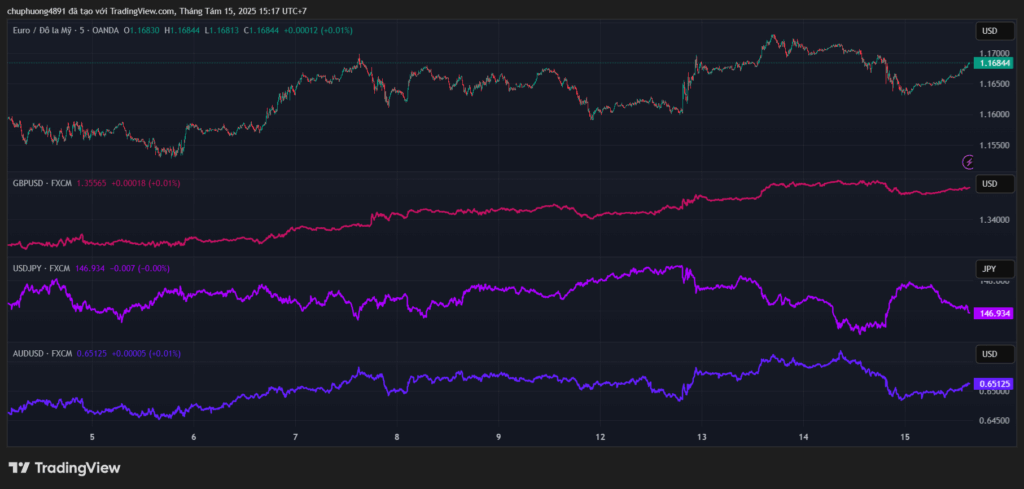Image resolution: width=1024 pixels, height=489 pixels.
Task: Click the USDJPY · FXCM legend label
Action: pos(42,268)
